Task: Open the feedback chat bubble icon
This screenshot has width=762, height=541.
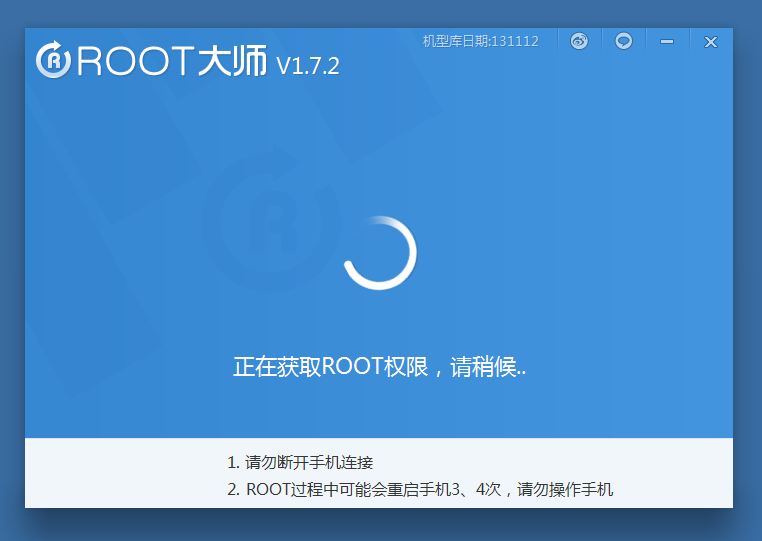Action: click(x=623, y=41)
